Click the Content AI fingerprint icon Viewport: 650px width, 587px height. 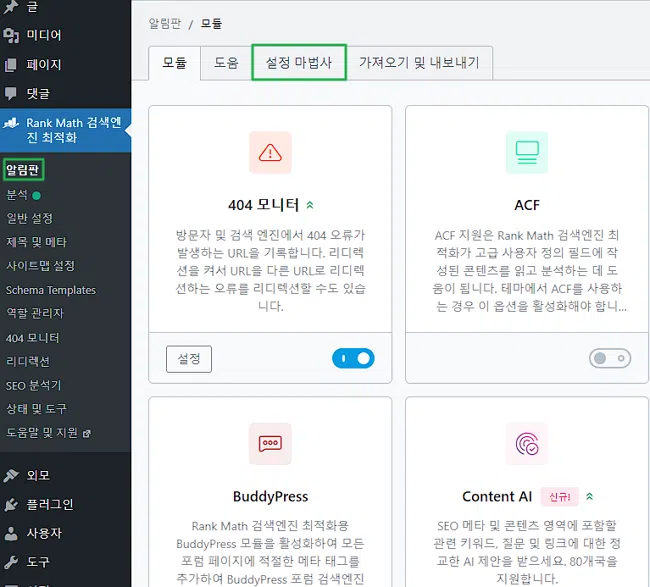coord(527,444)
